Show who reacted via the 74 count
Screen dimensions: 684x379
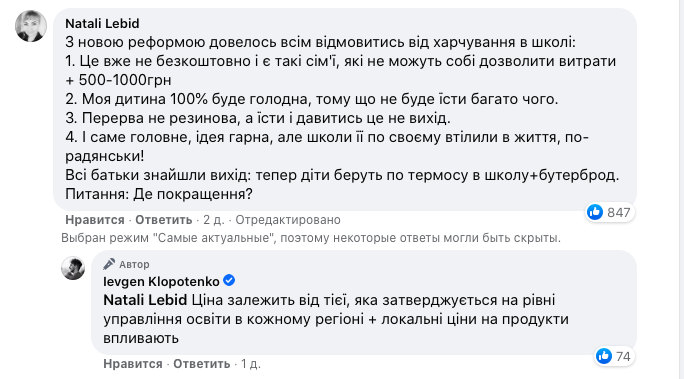[623, 356]
